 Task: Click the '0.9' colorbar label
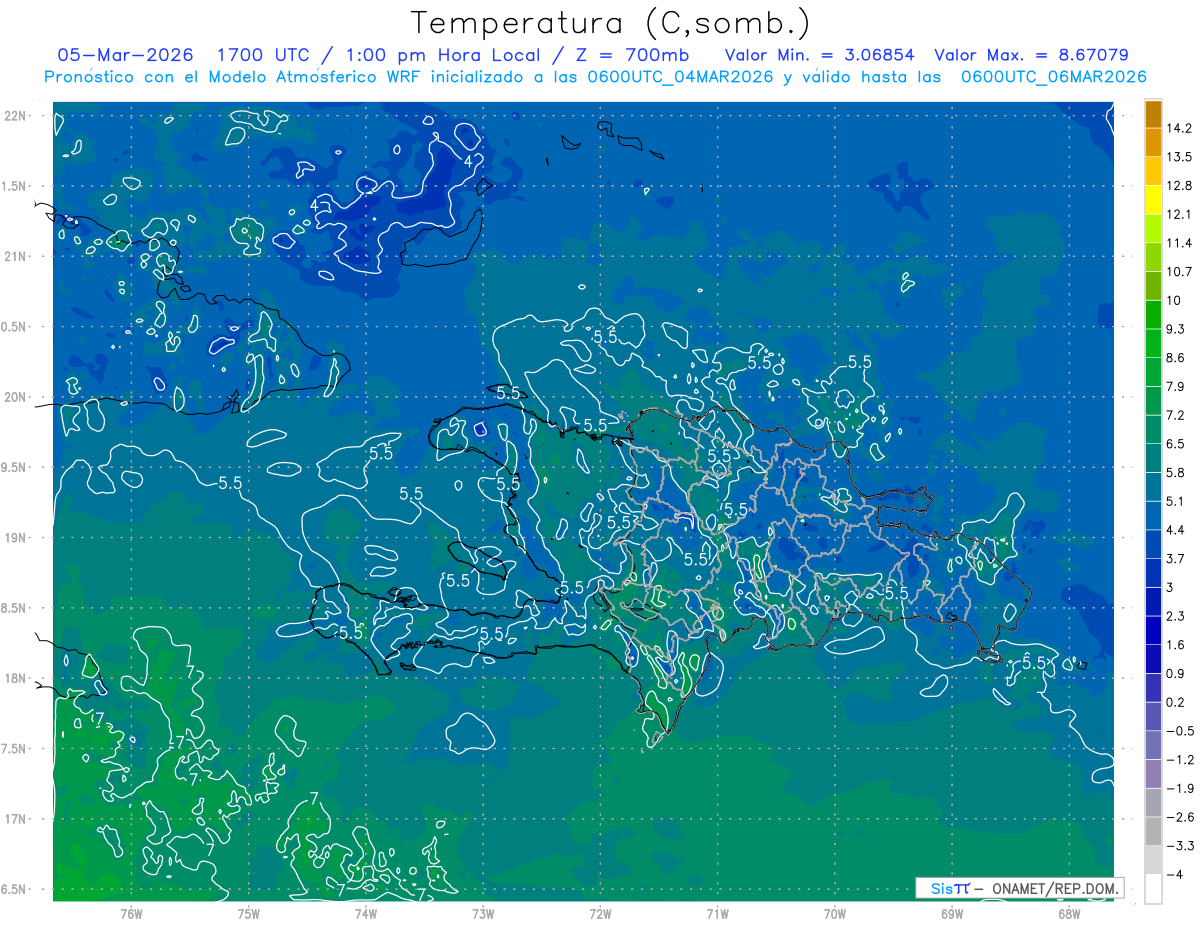coord(1175,673)
